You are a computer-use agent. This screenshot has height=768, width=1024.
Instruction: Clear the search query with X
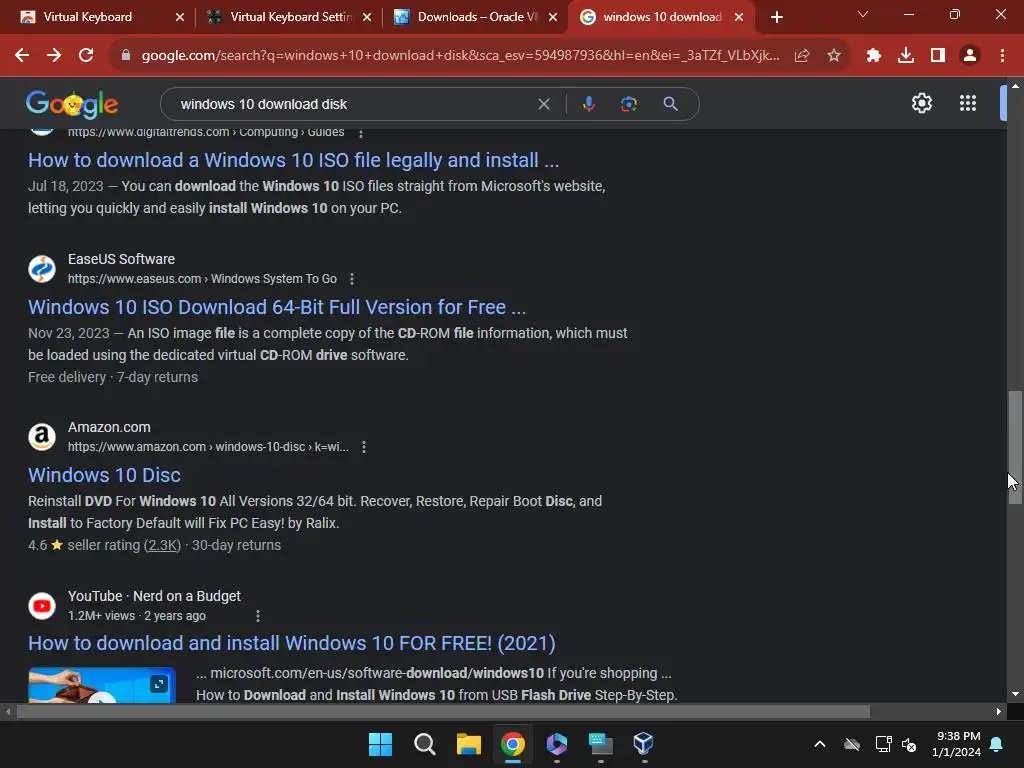tap(543, 104)
